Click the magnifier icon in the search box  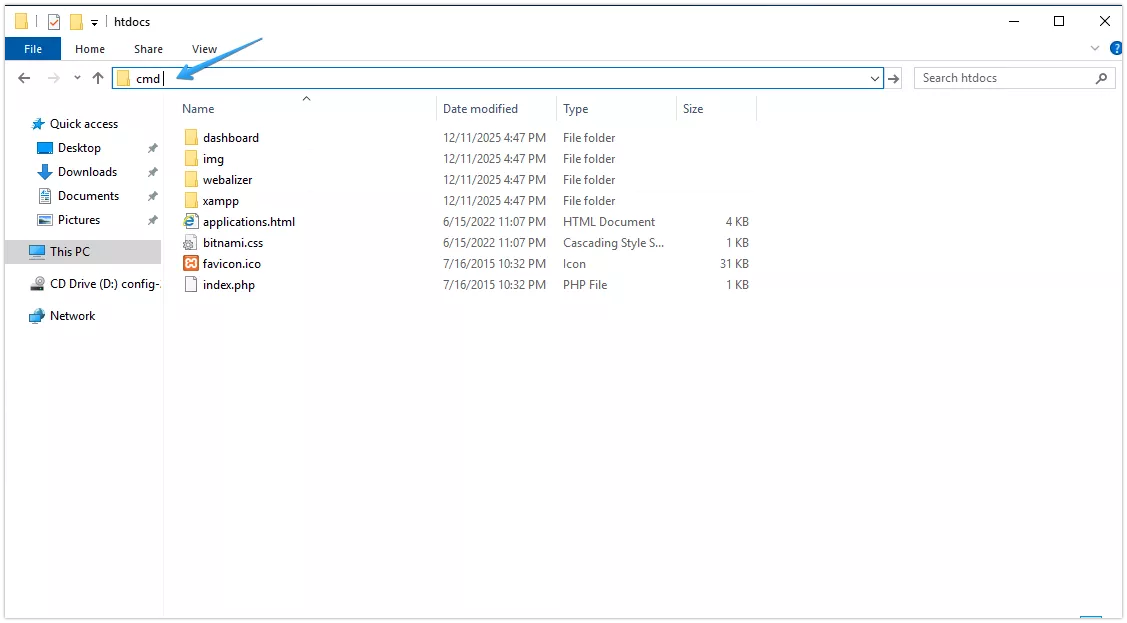pyautogui.click(x=1100, y=77)
